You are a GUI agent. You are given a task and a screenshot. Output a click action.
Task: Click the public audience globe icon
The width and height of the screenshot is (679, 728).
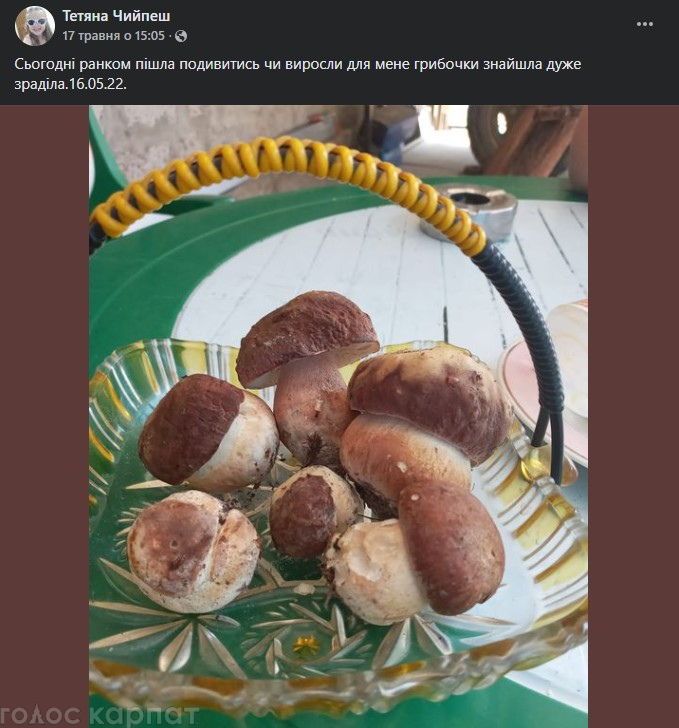pyautogui.click(x=181, y=36)
